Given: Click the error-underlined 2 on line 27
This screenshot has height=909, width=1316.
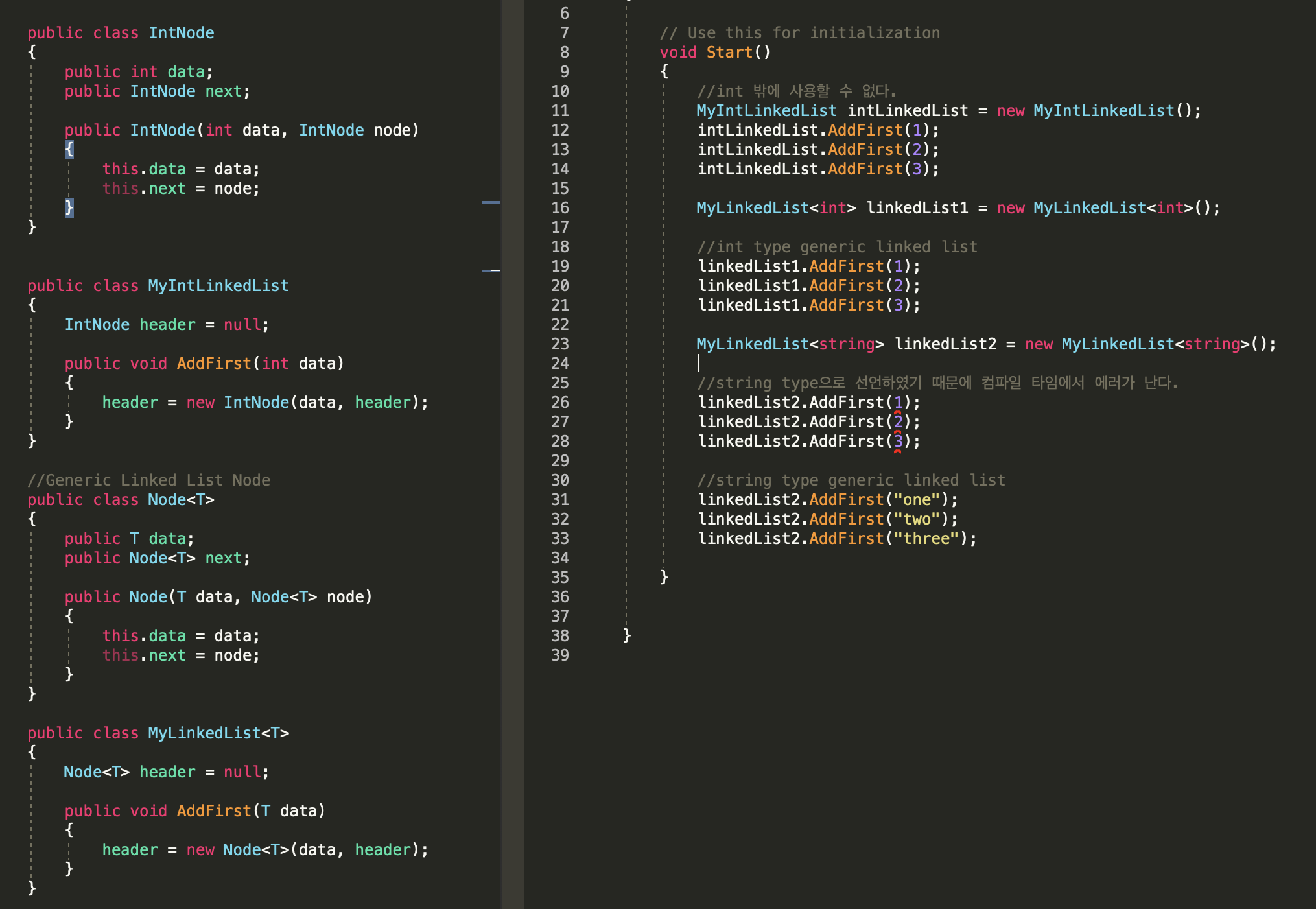Looking at the screenshot, I should 898,422.
